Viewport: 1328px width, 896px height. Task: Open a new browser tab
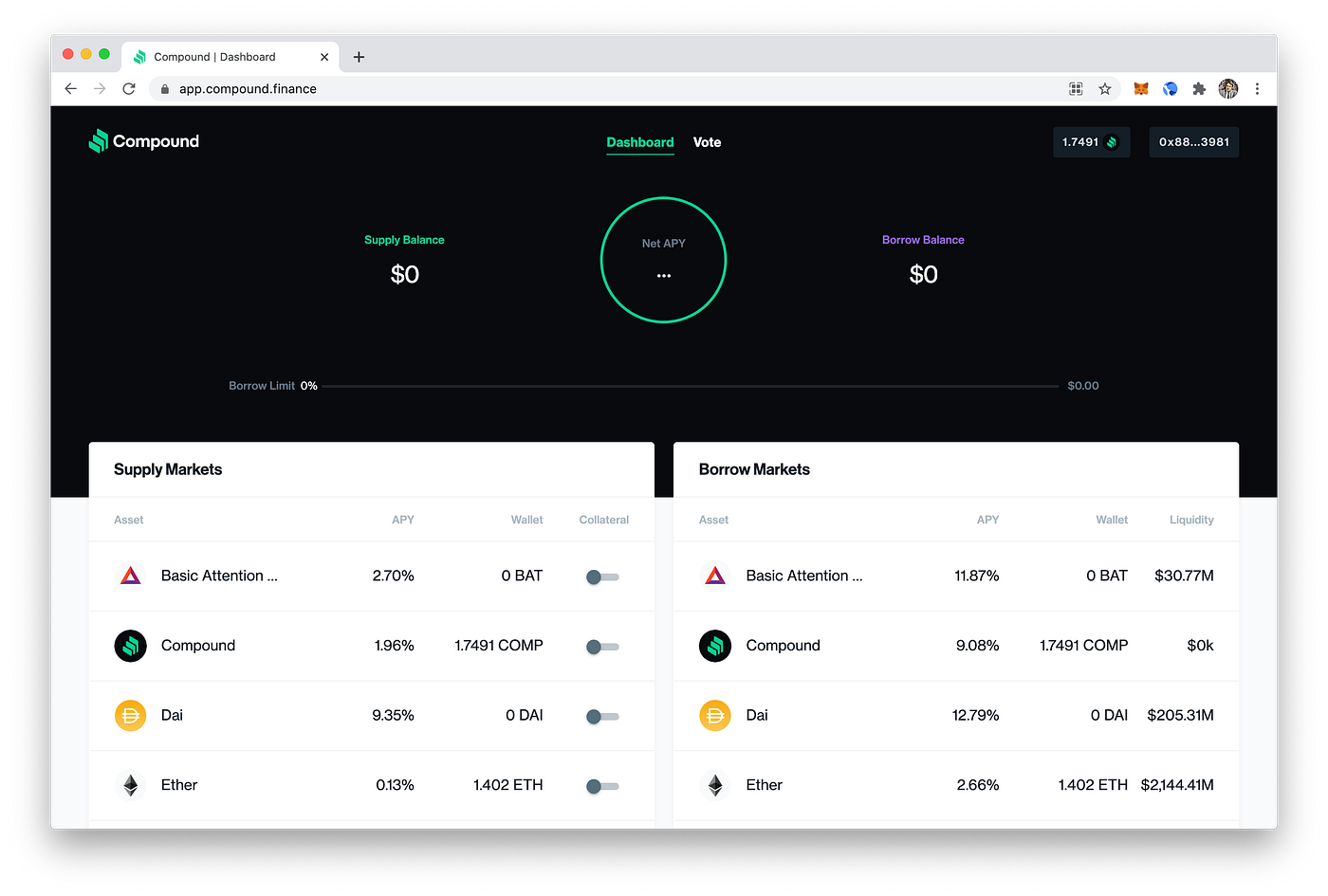coord(359,57)
